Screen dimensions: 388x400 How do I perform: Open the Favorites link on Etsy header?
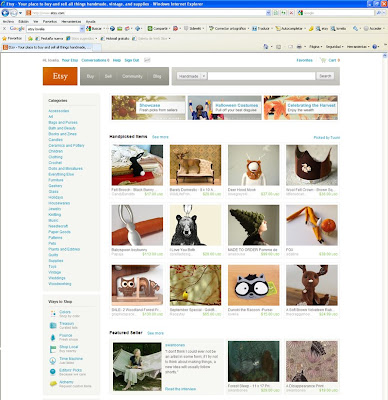pos(304,60)
